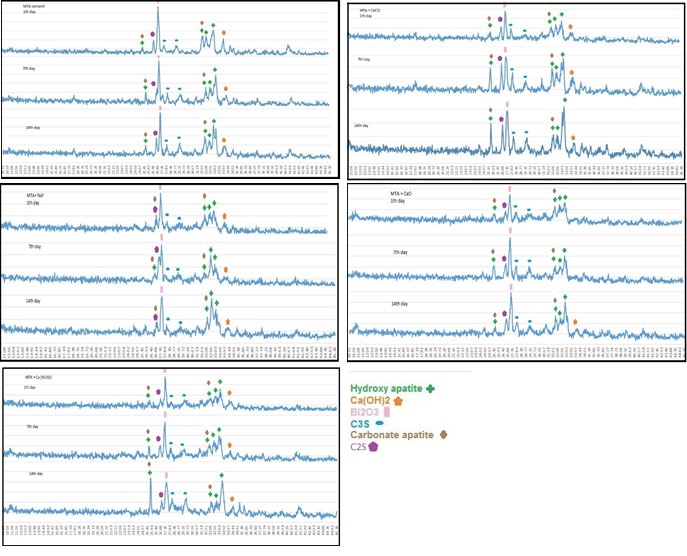Click the purple C2S pentagon in legend
The height and width of the screenshot is (556, 687).
click(373, 447)
